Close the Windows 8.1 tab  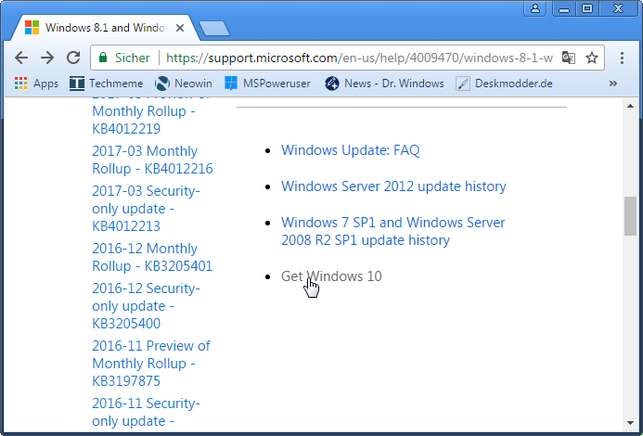[180, 28]
